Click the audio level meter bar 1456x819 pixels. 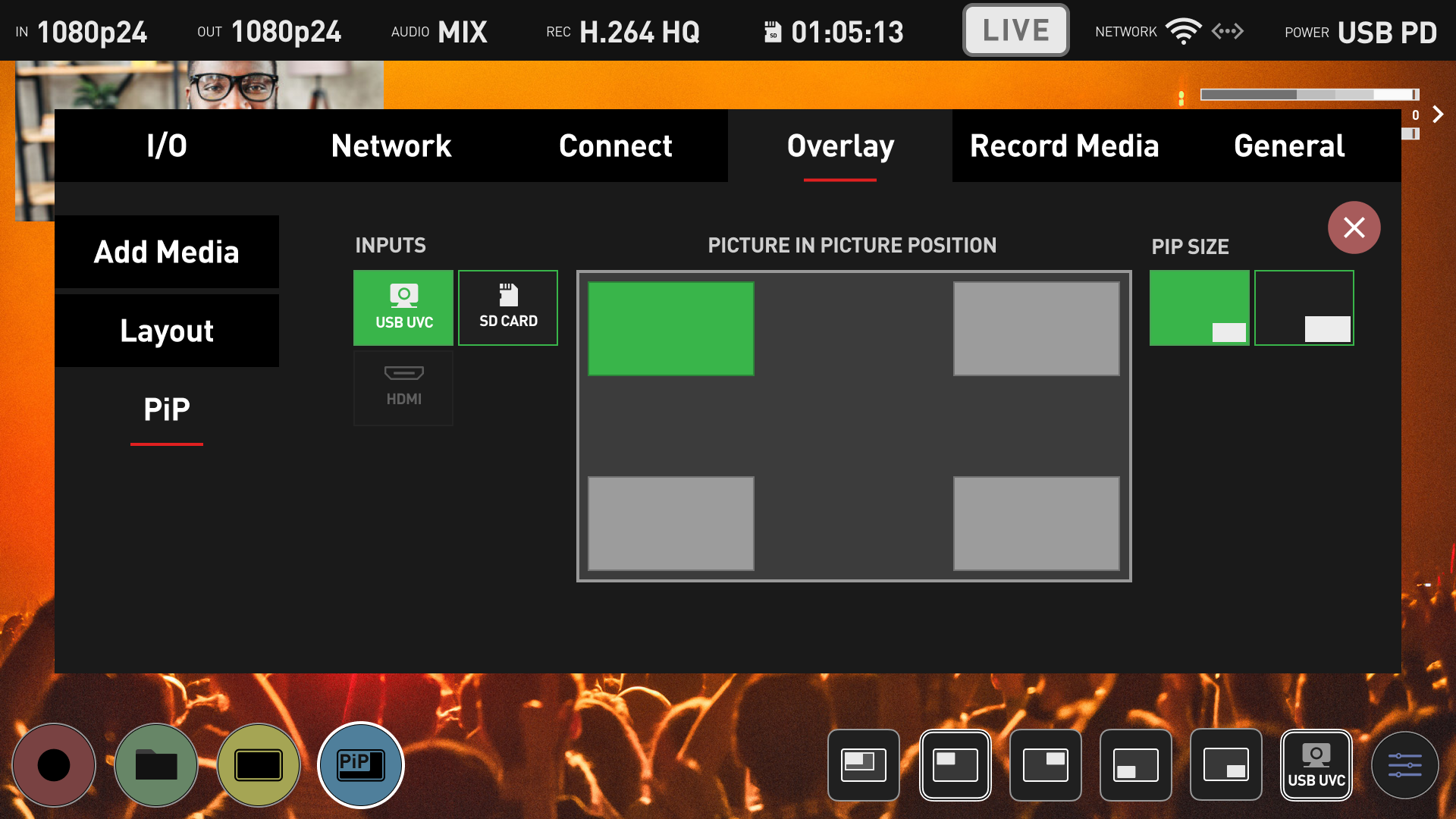[x=1308, y=95]
